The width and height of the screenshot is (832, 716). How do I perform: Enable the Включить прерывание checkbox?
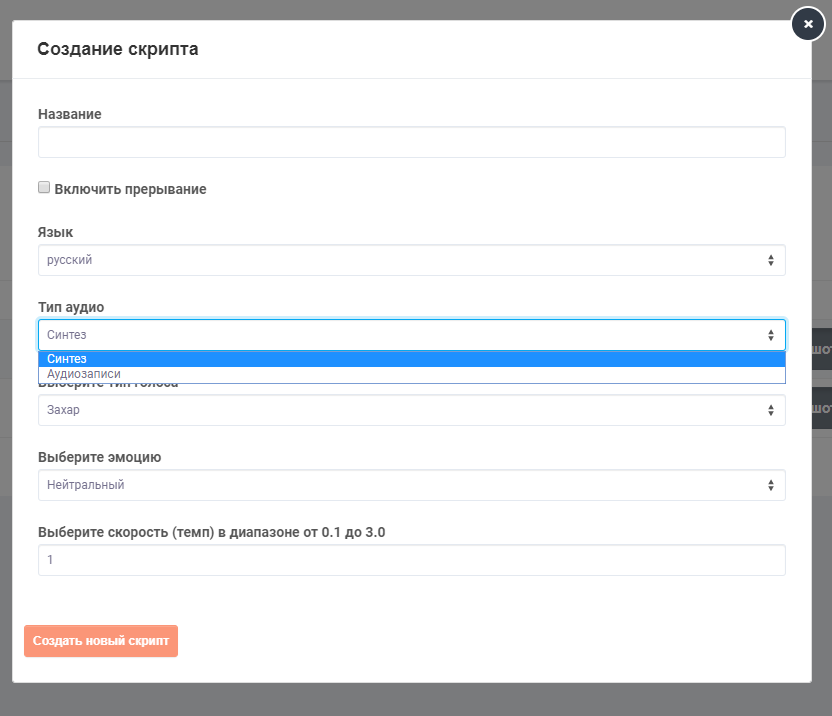(x=44, y=188)
